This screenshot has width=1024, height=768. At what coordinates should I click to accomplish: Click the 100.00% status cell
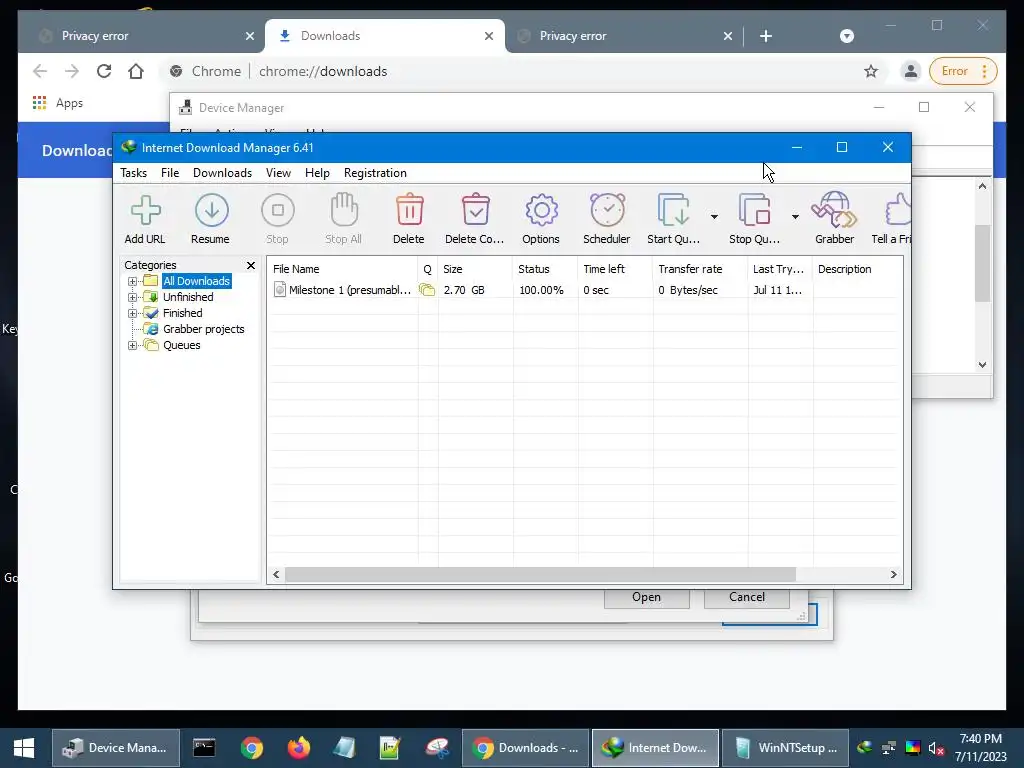coord(541,290)
